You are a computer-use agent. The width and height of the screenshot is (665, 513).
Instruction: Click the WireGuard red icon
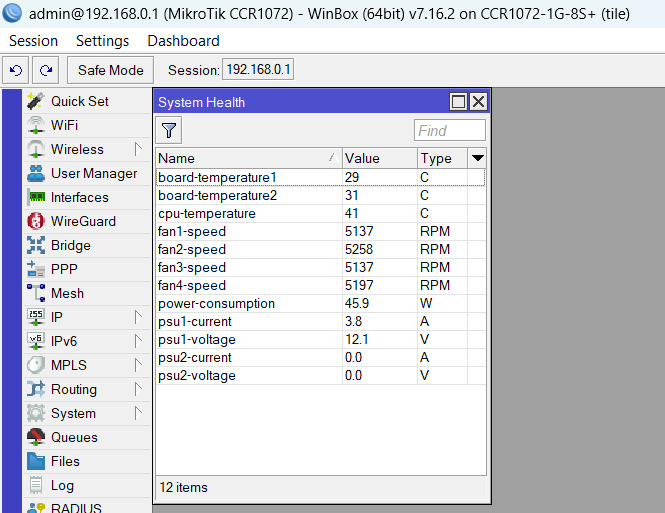pyautogui.click(x=36, y=221)
